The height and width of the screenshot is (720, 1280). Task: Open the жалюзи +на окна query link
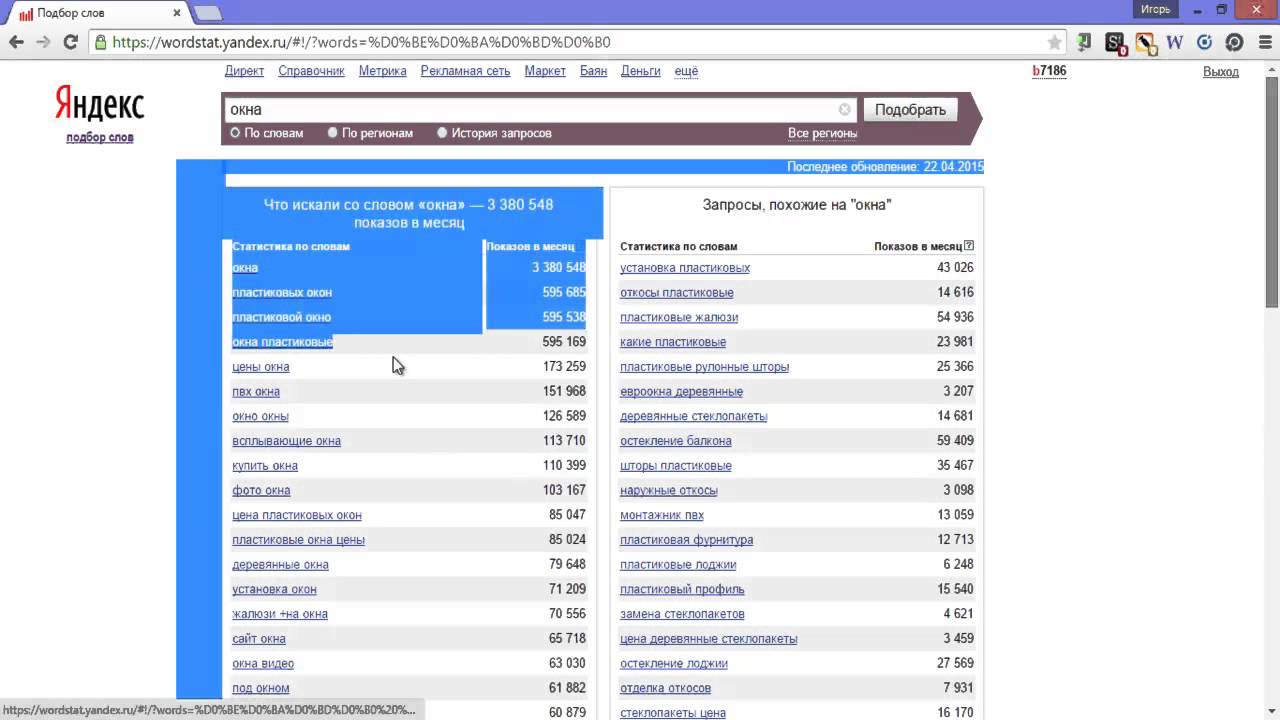click(x=279, y=613)
